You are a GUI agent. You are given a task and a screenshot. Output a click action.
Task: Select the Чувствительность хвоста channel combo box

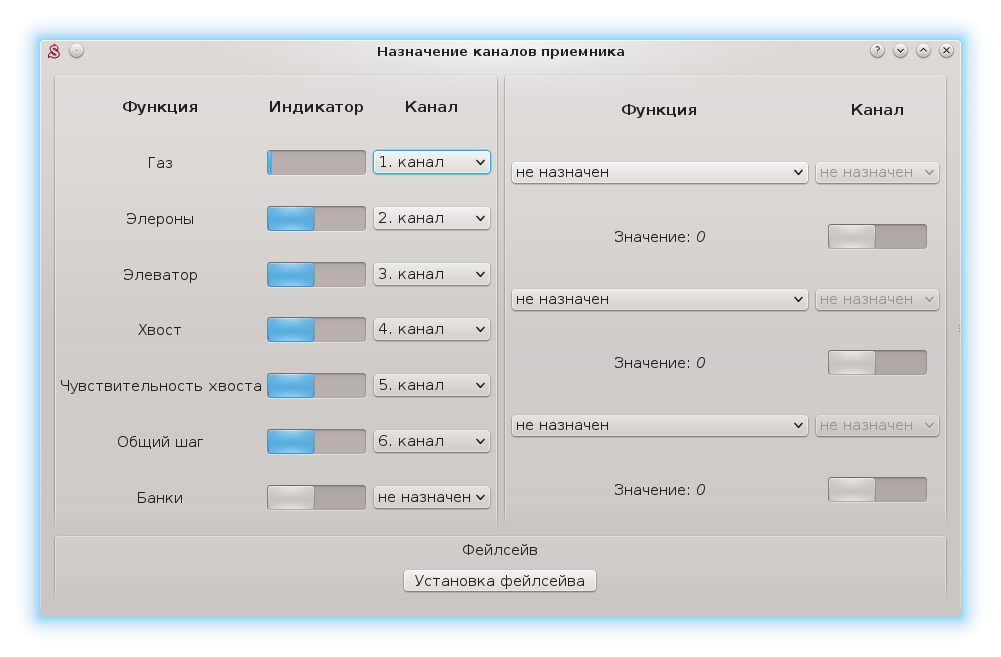(431, 385)
